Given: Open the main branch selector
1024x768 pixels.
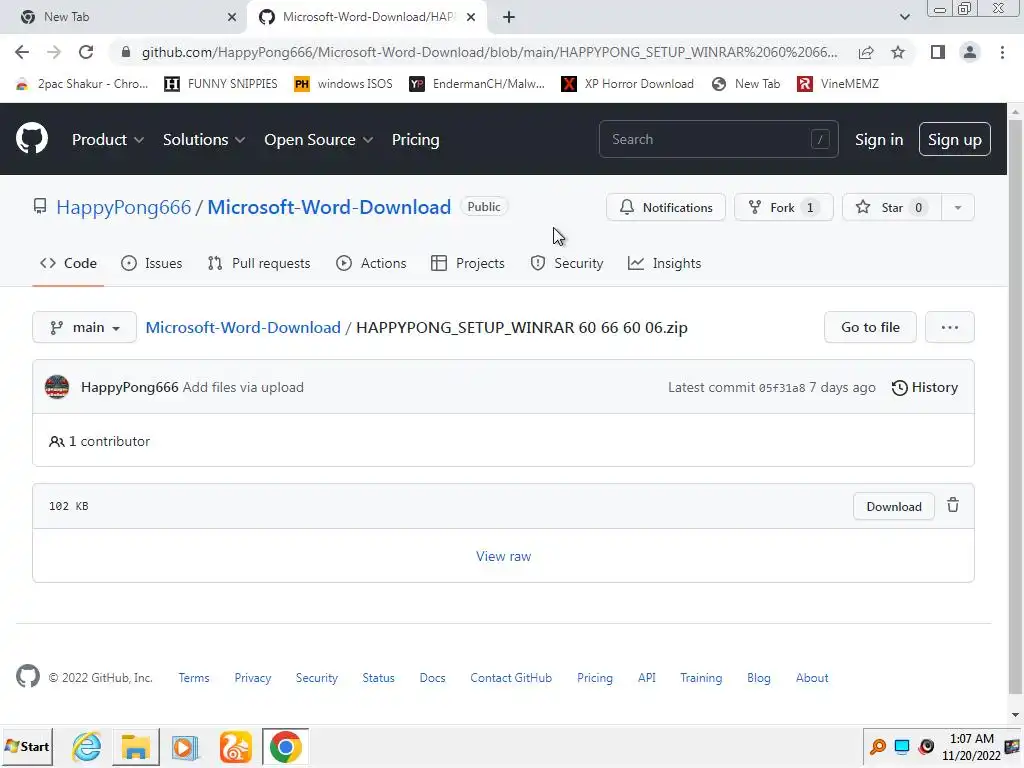Looking at the screenshot, I should click(x=84, y=327).
